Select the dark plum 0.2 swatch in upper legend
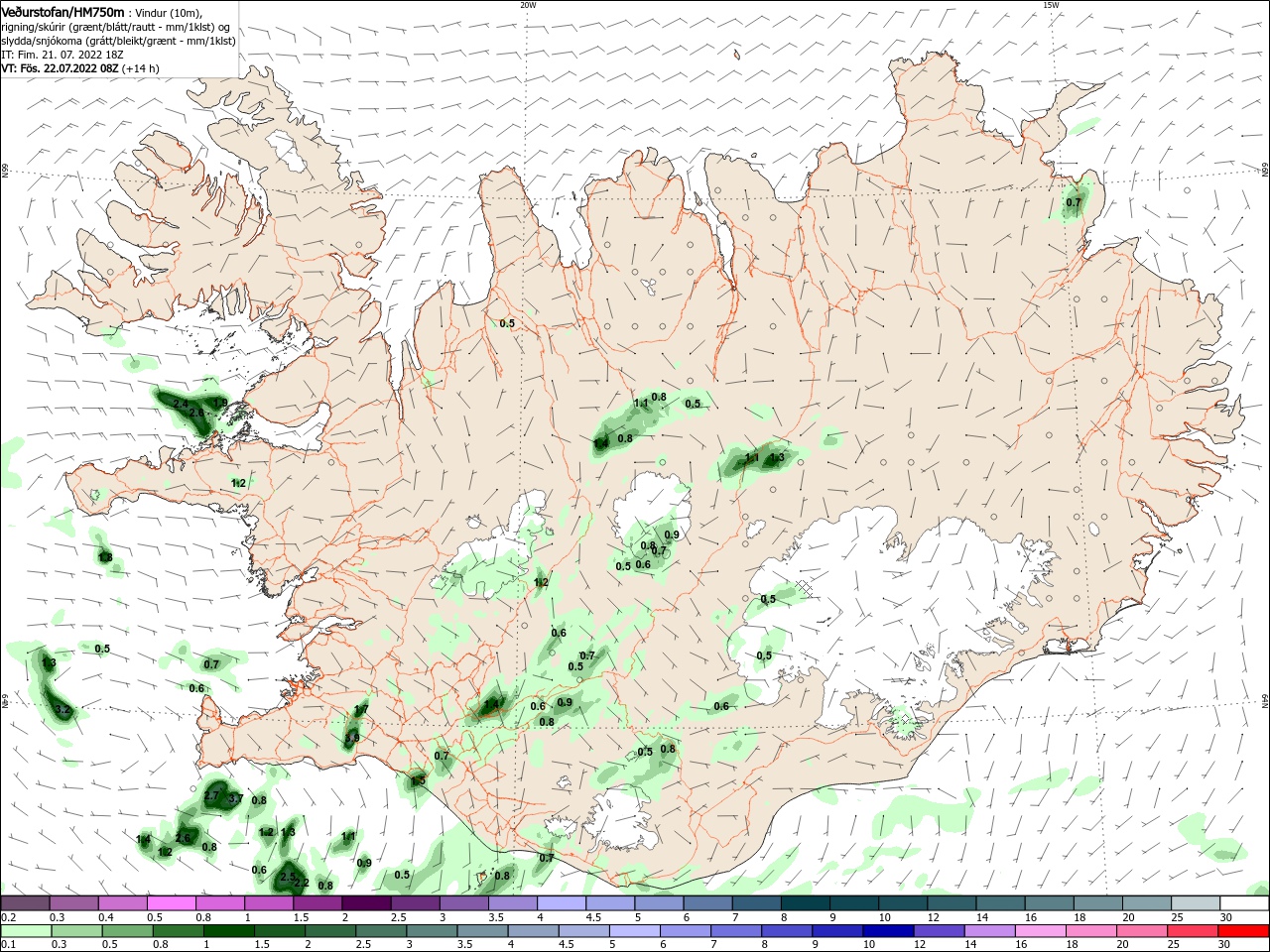 25,903
